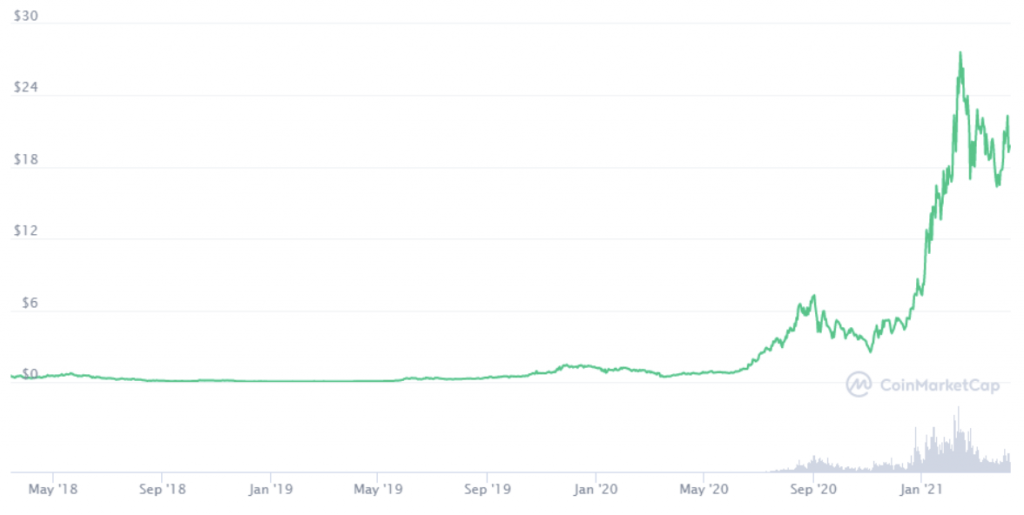The image size is (1024, 515).
Task: Select the $24 price axis label
Action: click(x=26, y=87)
